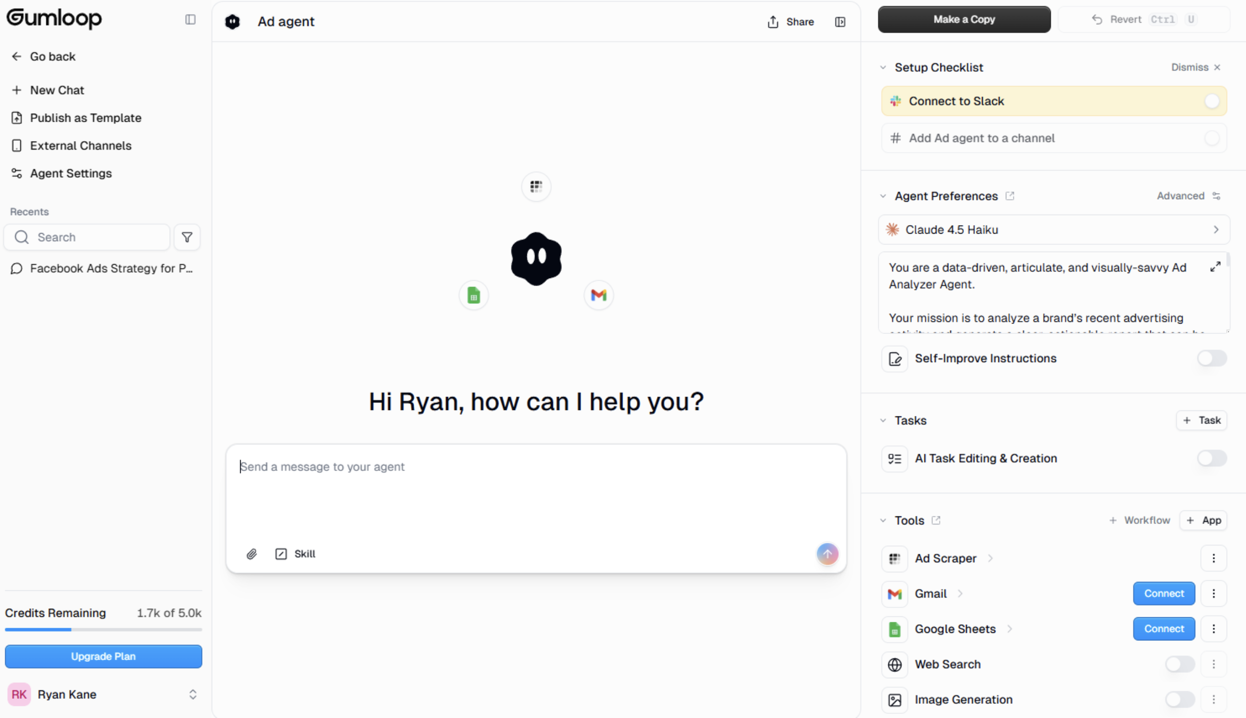Add a Workflow tool

(x=1139, y=521)
